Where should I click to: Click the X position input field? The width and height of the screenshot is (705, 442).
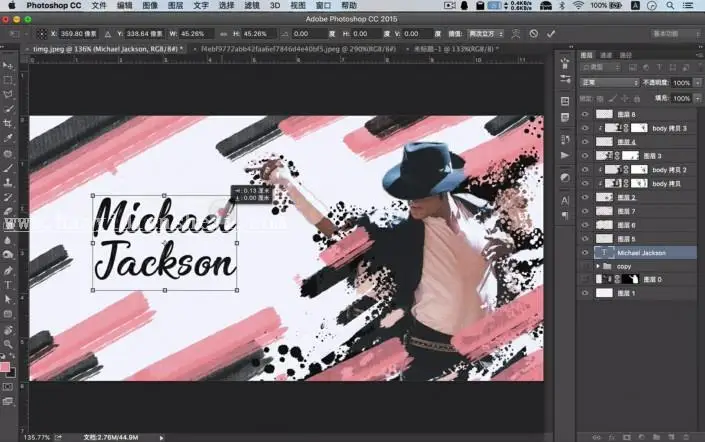(78, 34)
